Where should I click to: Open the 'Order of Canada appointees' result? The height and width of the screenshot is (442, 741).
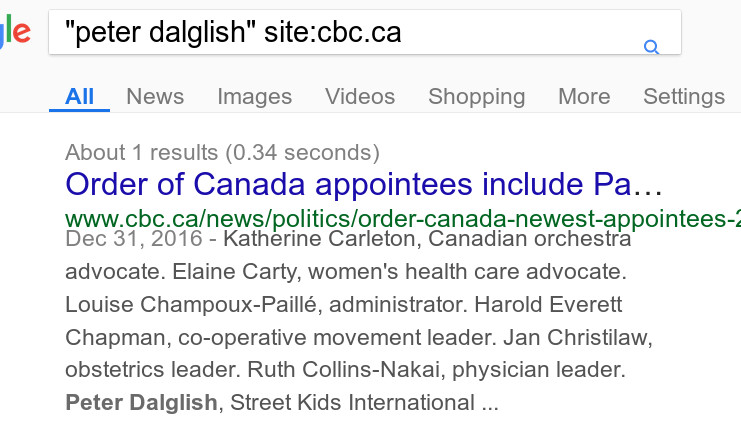(x=364, y=185)
